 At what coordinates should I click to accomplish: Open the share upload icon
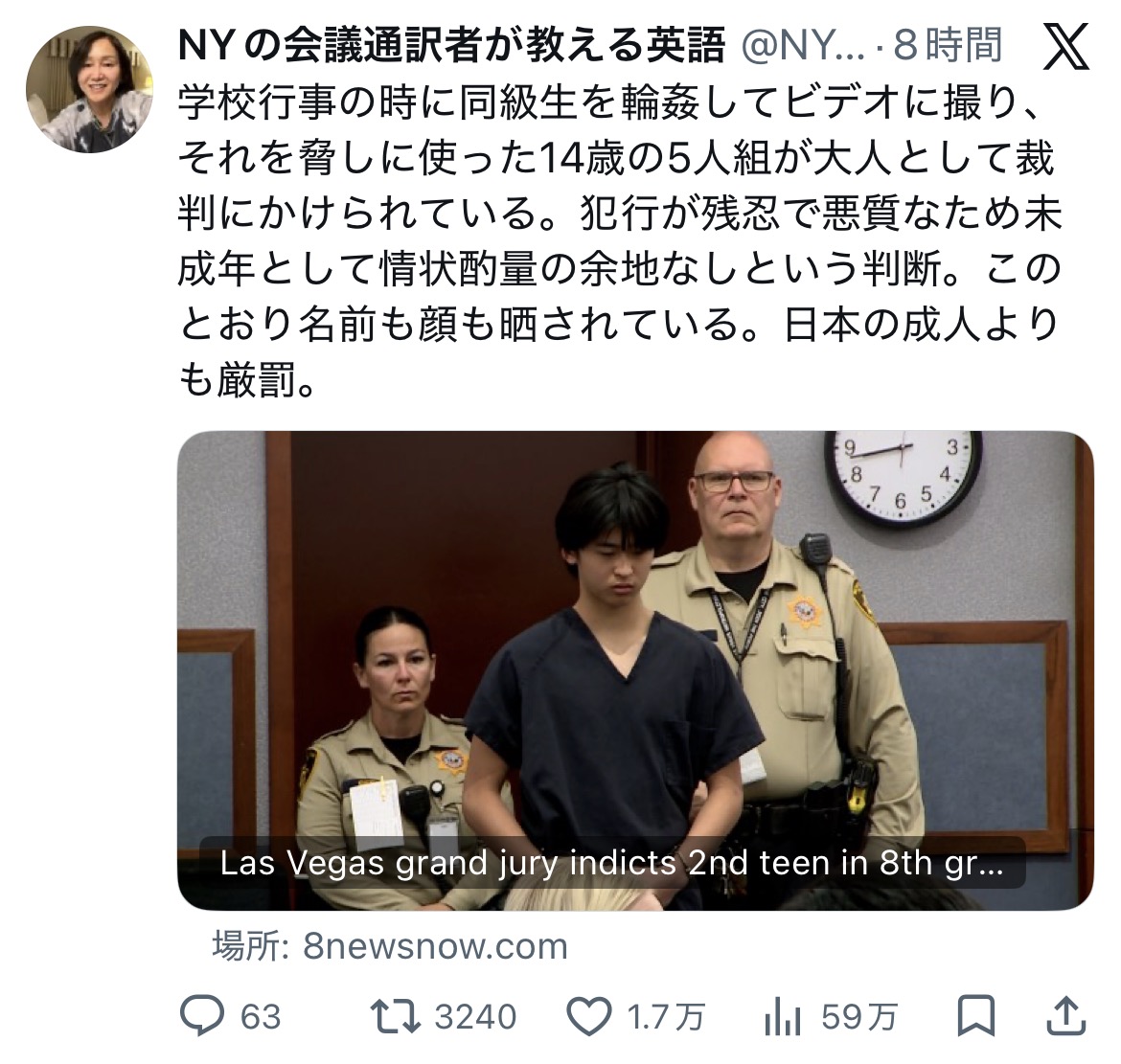(1066, 1015)
